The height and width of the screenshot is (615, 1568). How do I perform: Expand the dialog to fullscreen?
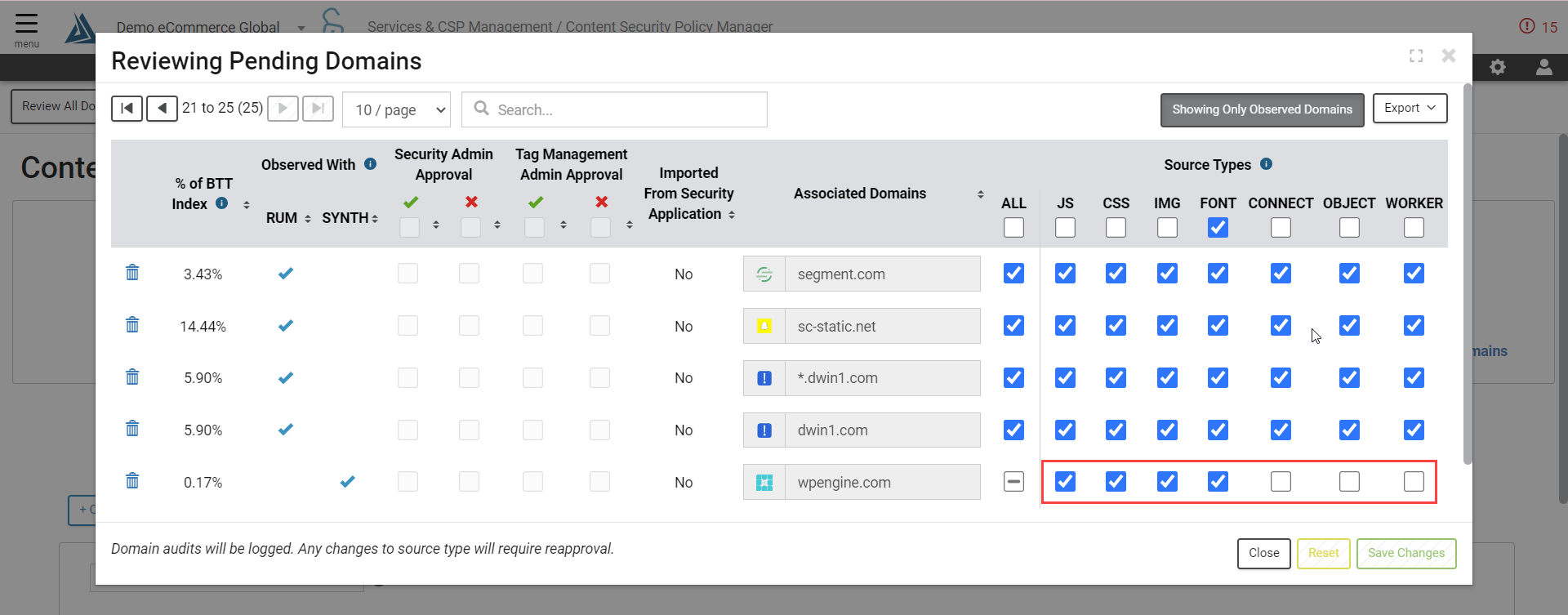pos(1416,56)
